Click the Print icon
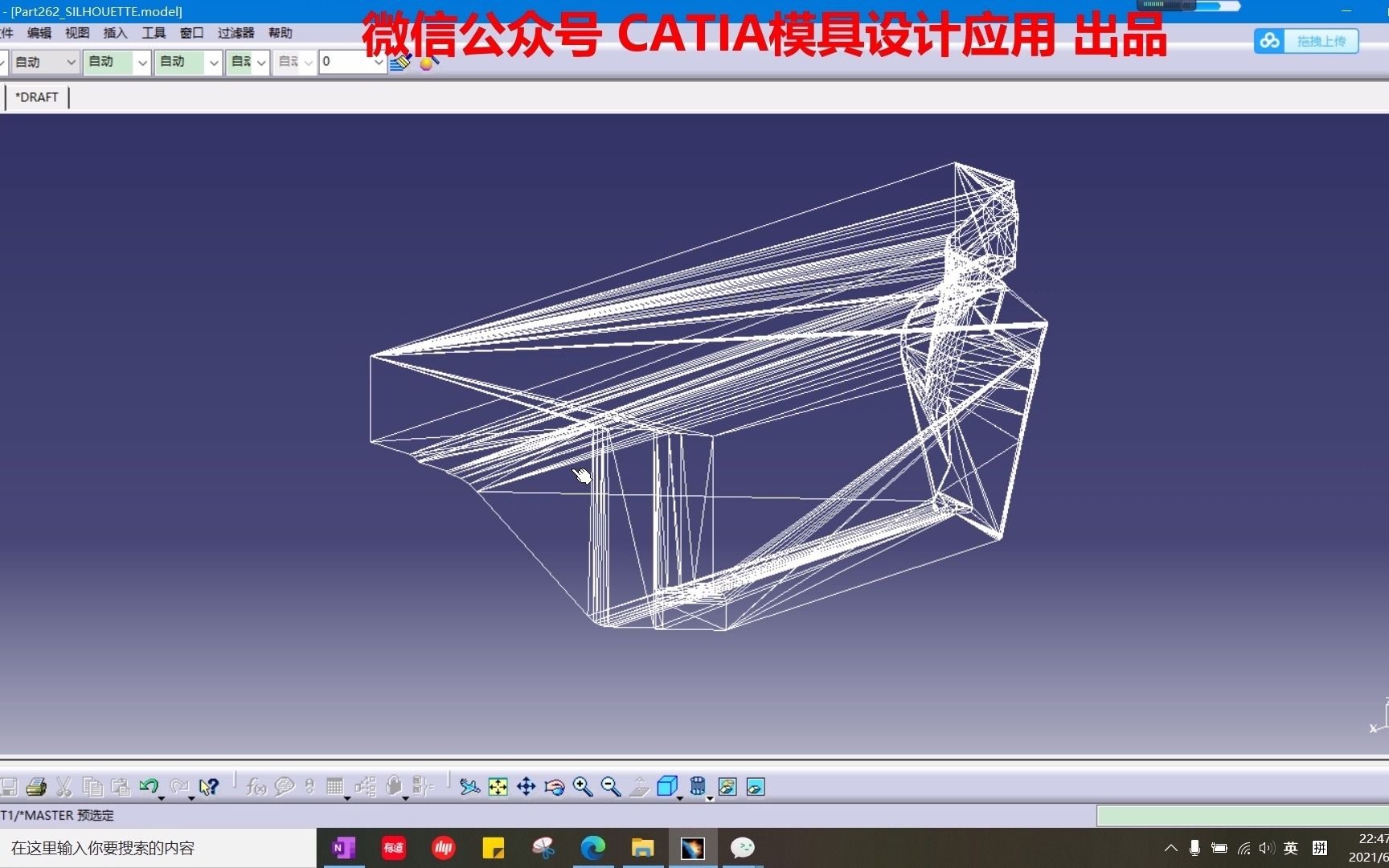The height and width of the screenshot is (868, 1389). 36,787
